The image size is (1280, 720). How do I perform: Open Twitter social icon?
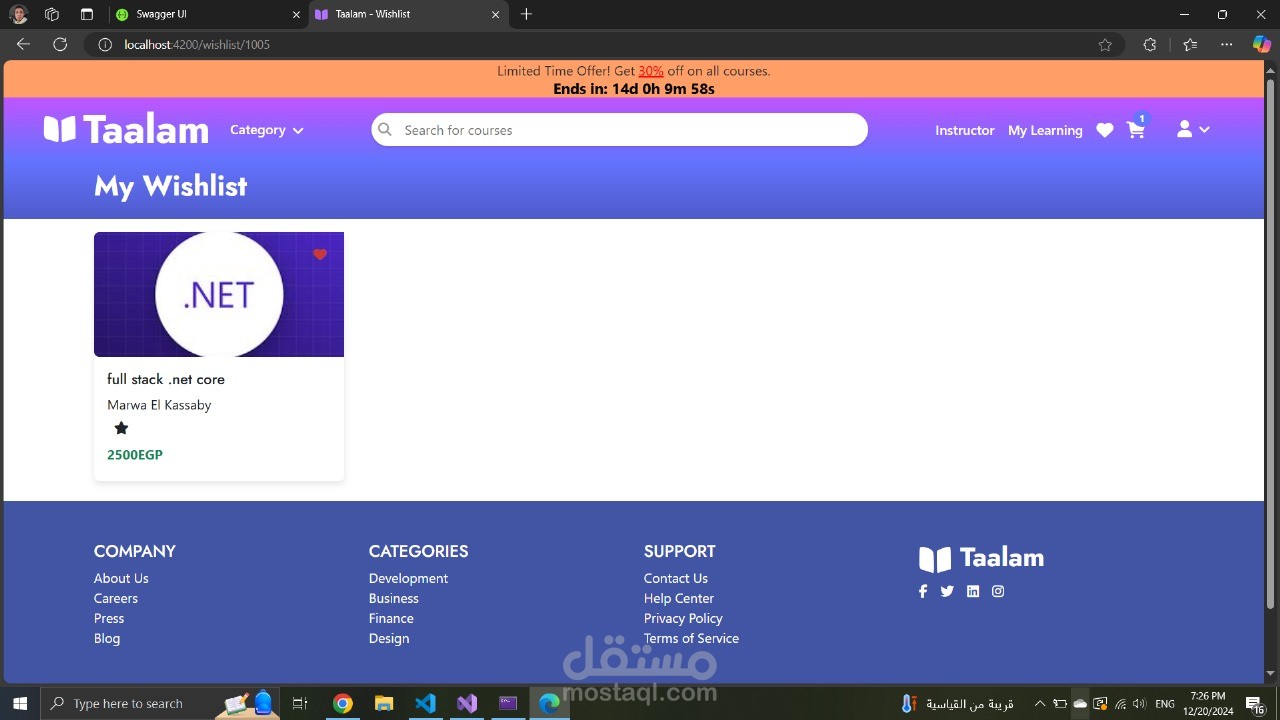pos(947,591)
